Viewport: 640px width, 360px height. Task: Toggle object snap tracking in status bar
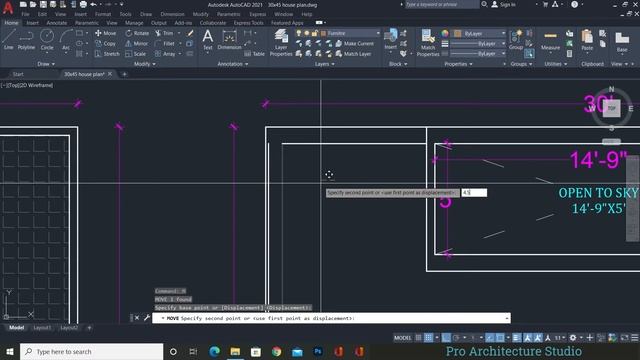tap(490, 338)
